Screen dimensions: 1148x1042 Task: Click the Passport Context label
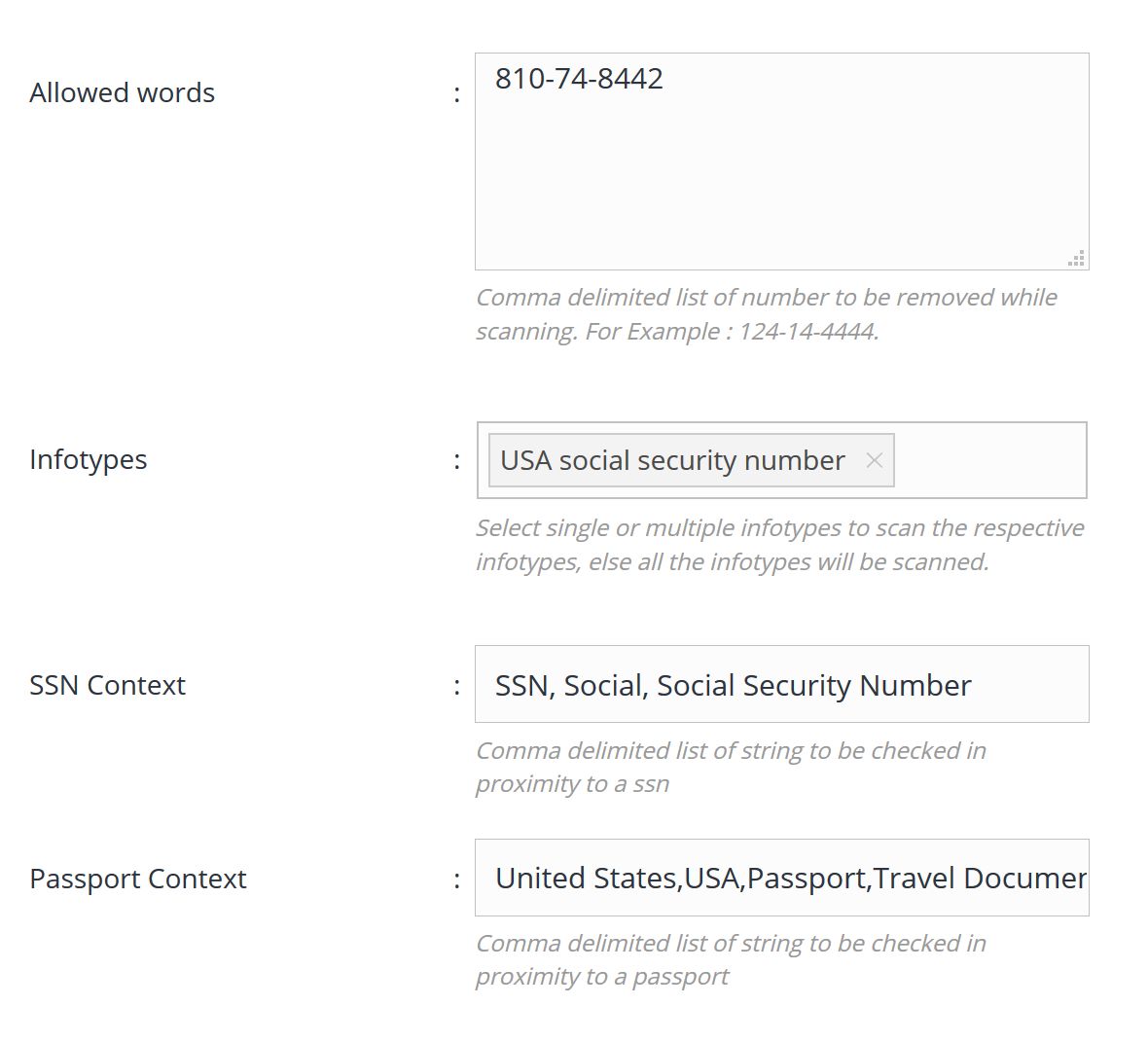pyautogui.click(x=138, y=879)
